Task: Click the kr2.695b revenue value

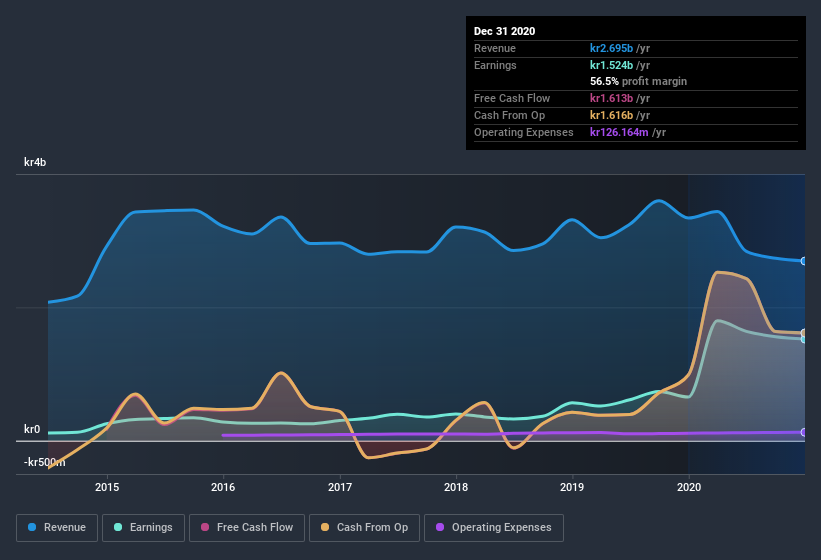Action: (611, 48)
